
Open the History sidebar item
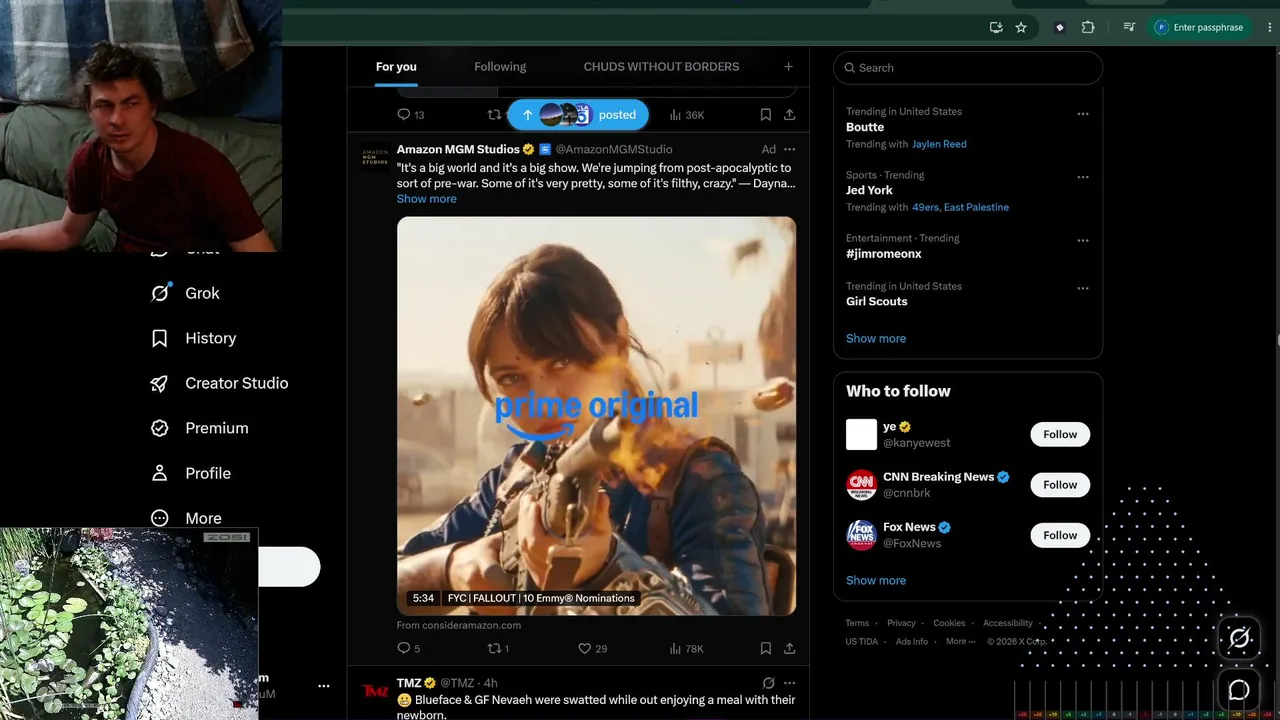coord(193,338)
